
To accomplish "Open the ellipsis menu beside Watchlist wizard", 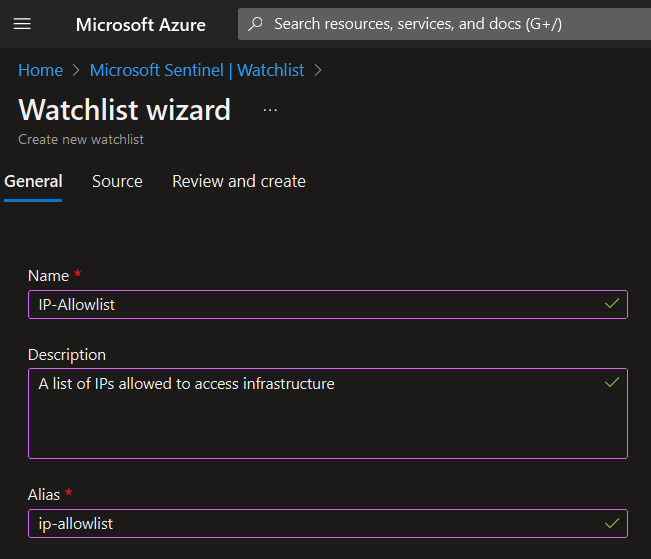I will coord(270,109).
